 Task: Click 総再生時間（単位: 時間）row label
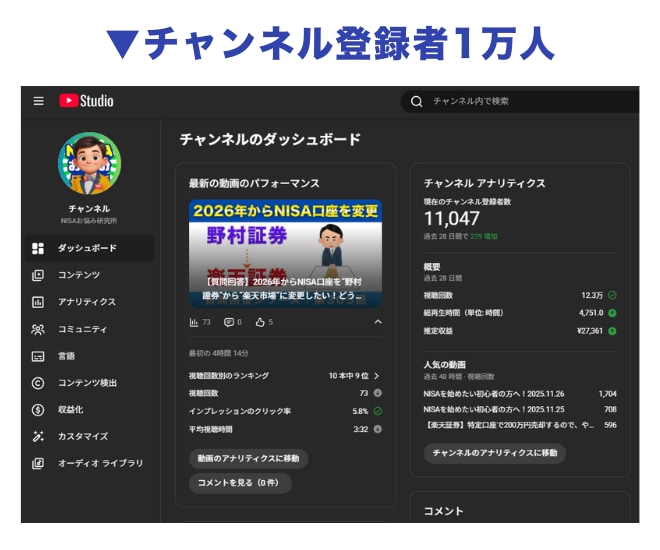tap(463, 313)
